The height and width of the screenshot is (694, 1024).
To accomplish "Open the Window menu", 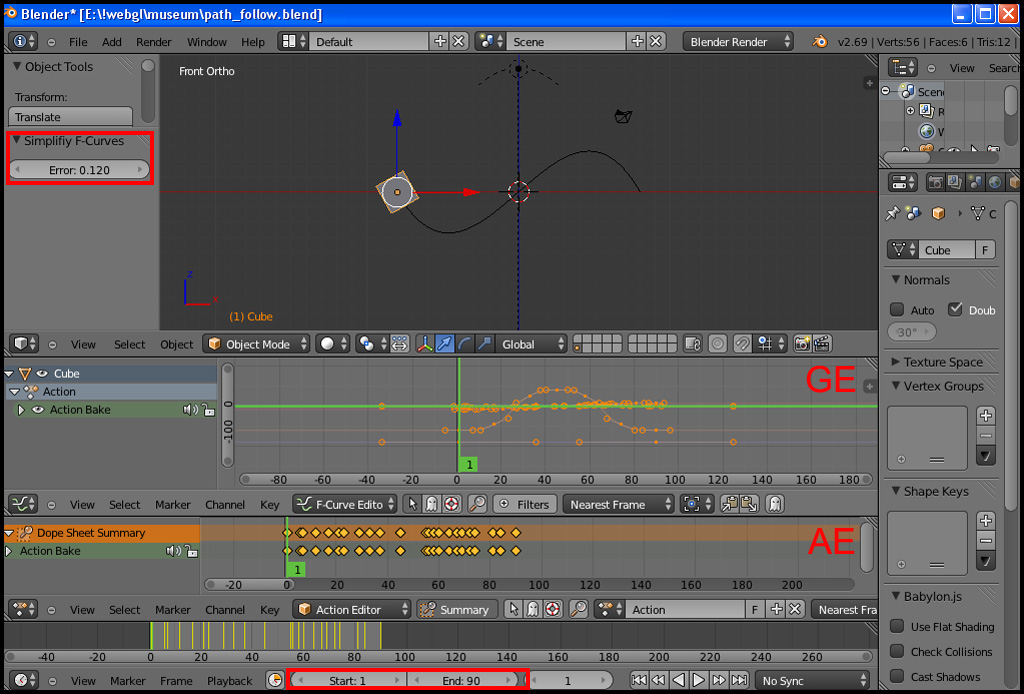I will pos(206,41).
